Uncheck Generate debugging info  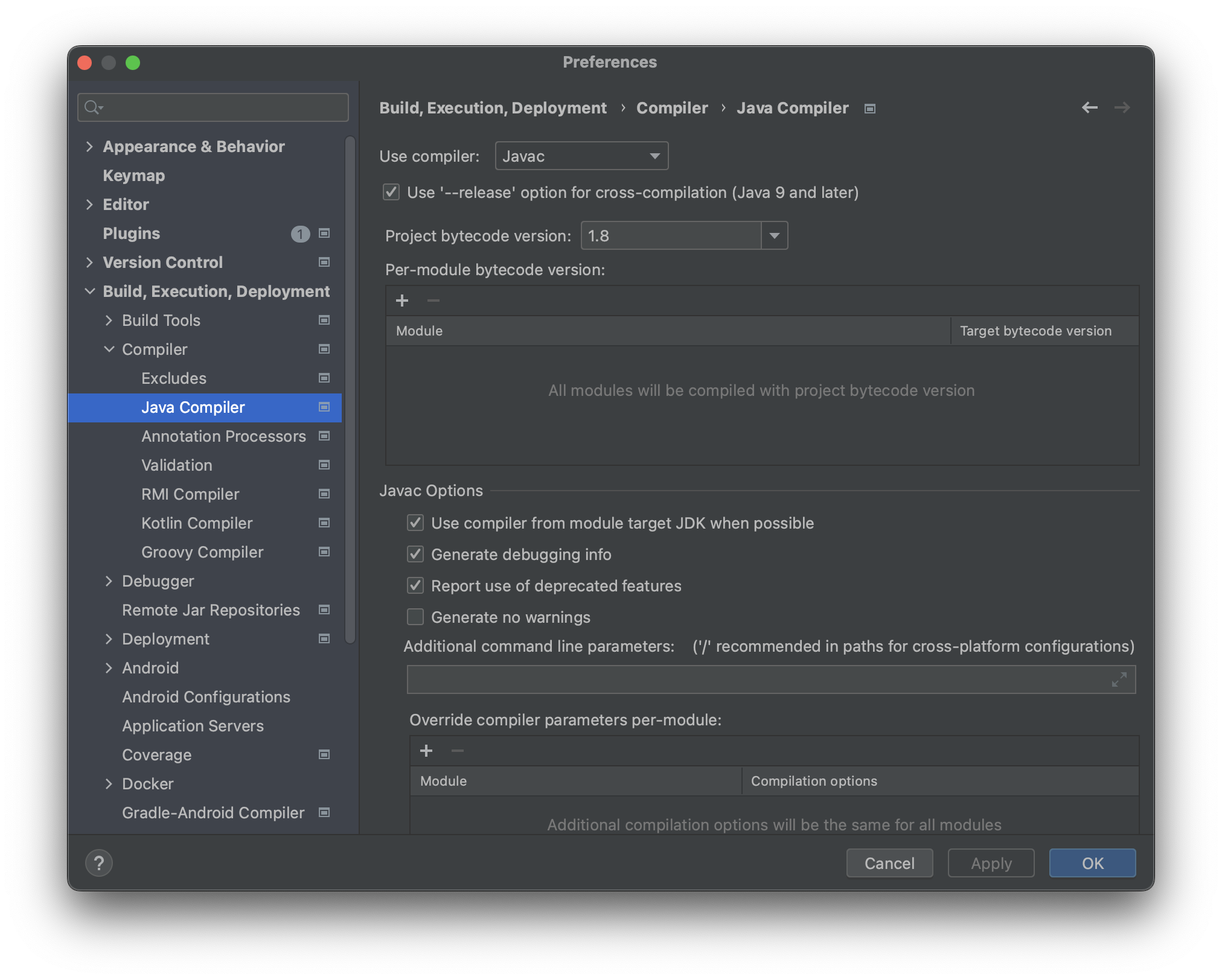[x=415, y=554]
